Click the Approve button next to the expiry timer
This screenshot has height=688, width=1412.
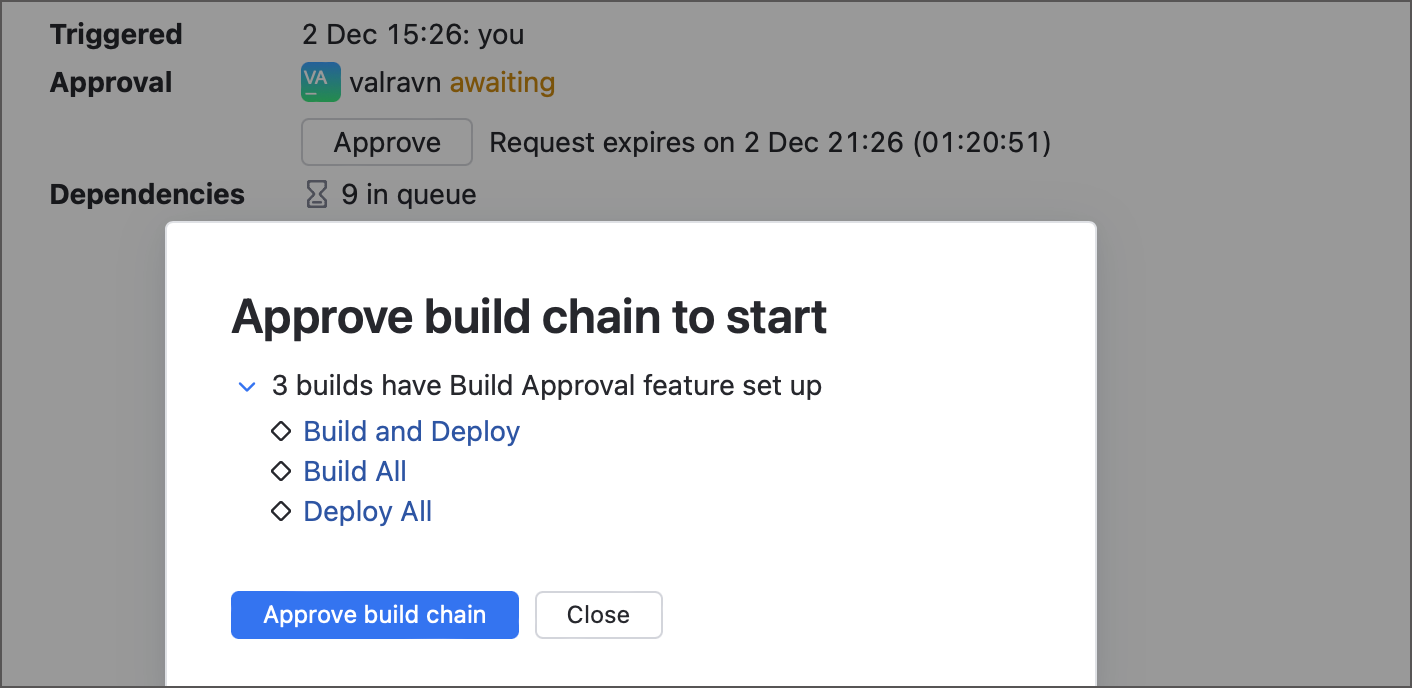[x=386, y=142]
